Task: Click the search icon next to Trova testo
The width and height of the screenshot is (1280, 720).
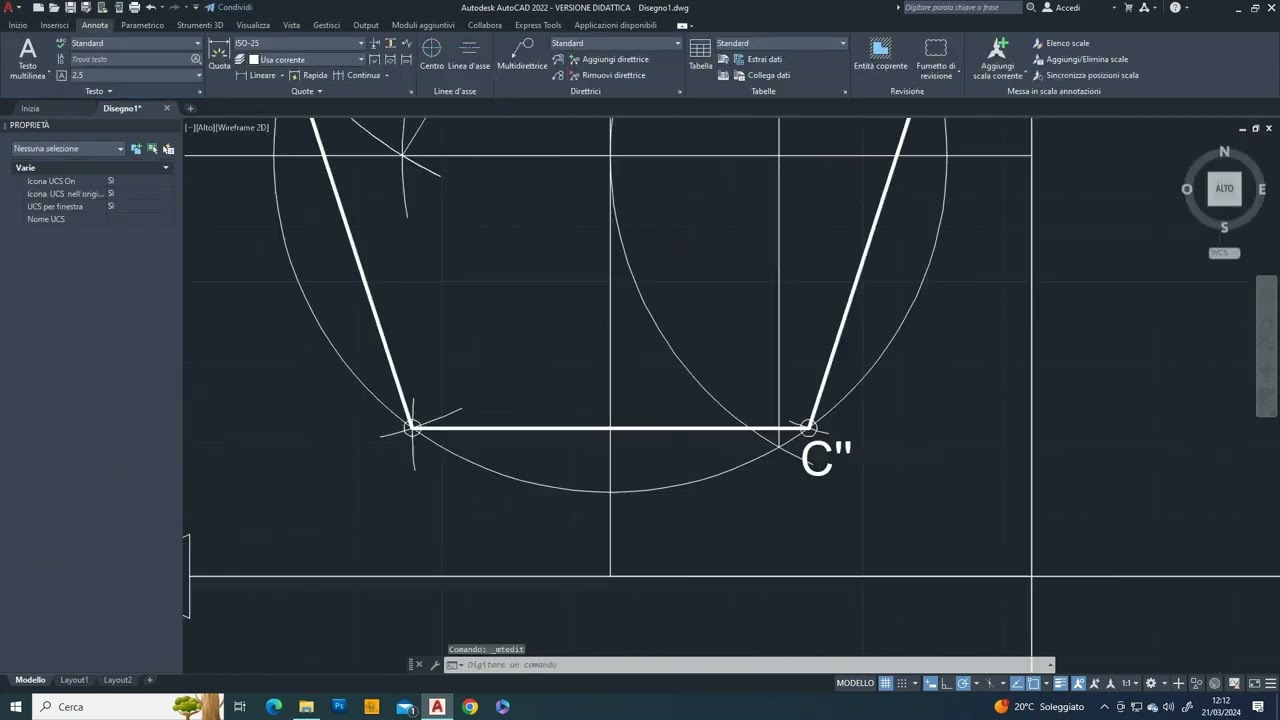Action: pyautogui.click(x=196, y=59)
